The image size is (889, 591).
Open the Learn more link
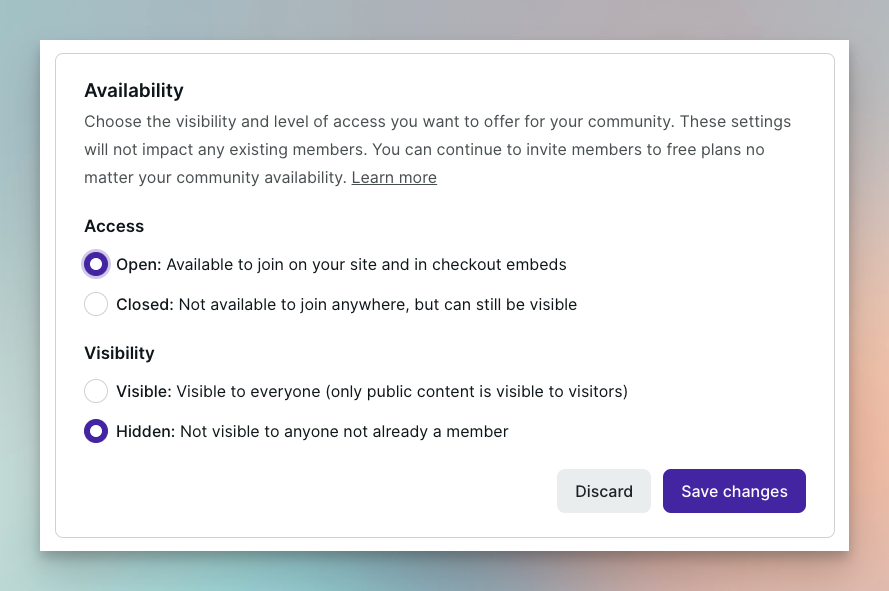pyautogui.click(x=394, y=178)
